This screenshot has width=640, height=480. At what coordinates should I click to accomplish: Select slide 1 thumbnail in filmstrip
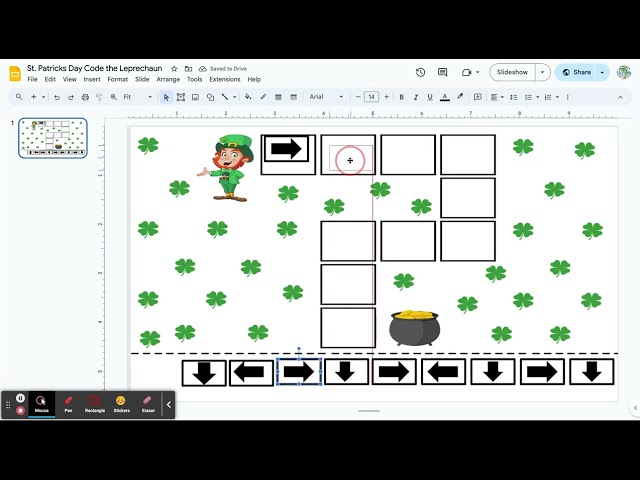click(53, 138)
